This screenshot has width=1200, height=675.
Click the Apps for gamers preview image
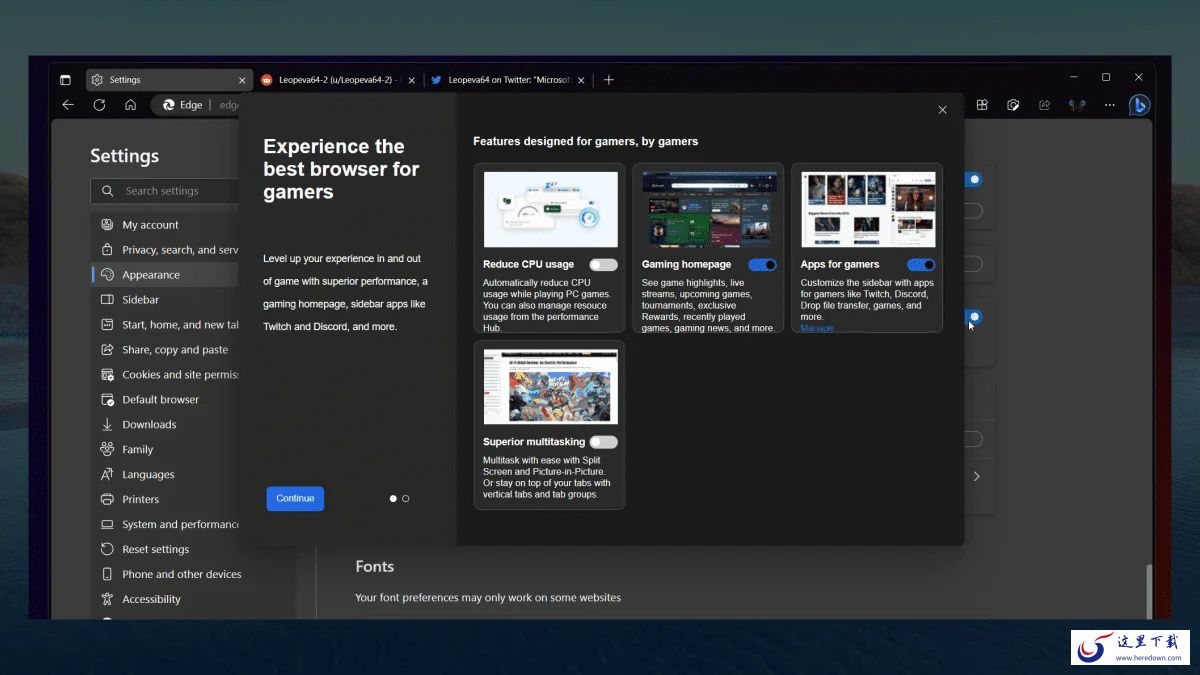tap(868, 209)
